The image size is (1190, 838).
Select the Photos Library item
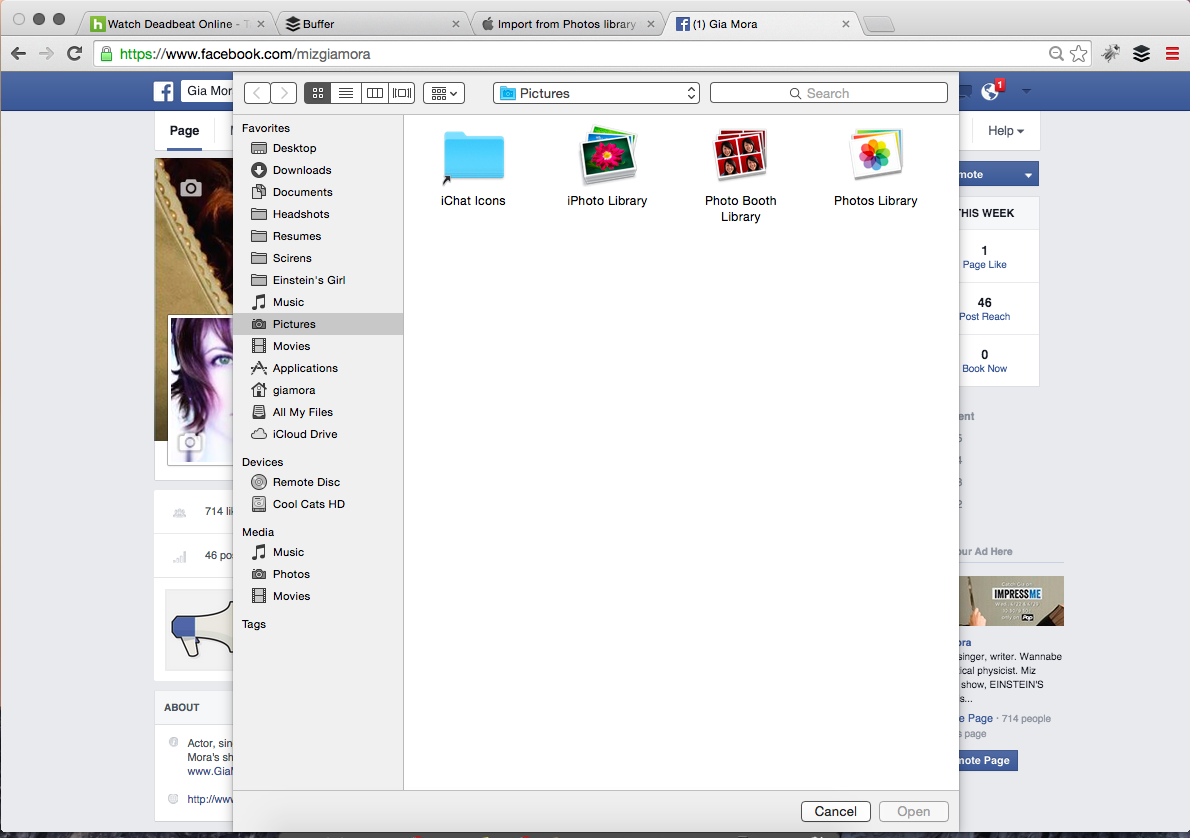(x=875, y=167)
